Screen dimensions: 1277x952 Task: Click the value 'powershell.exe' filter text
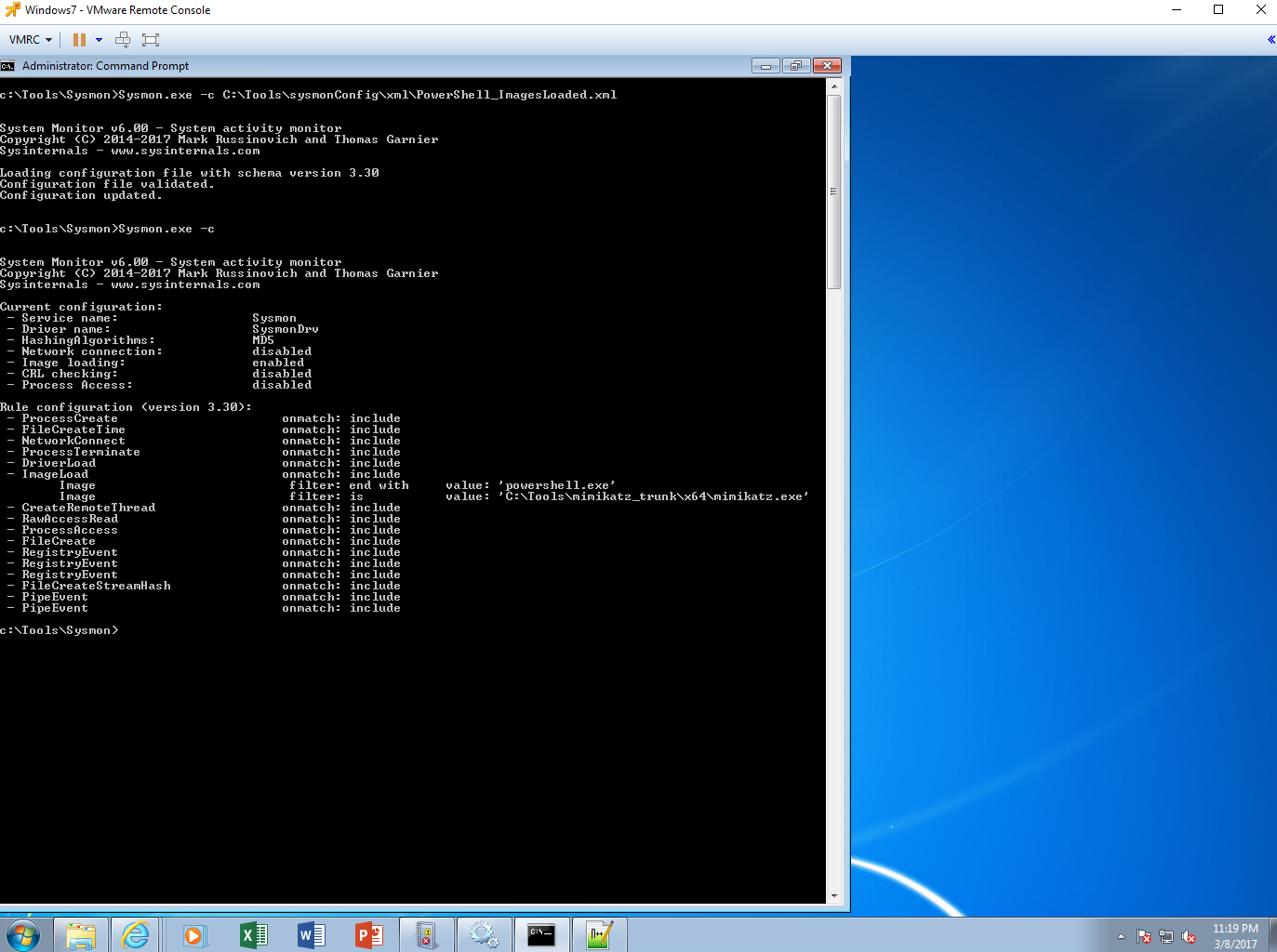pos(557,485)
